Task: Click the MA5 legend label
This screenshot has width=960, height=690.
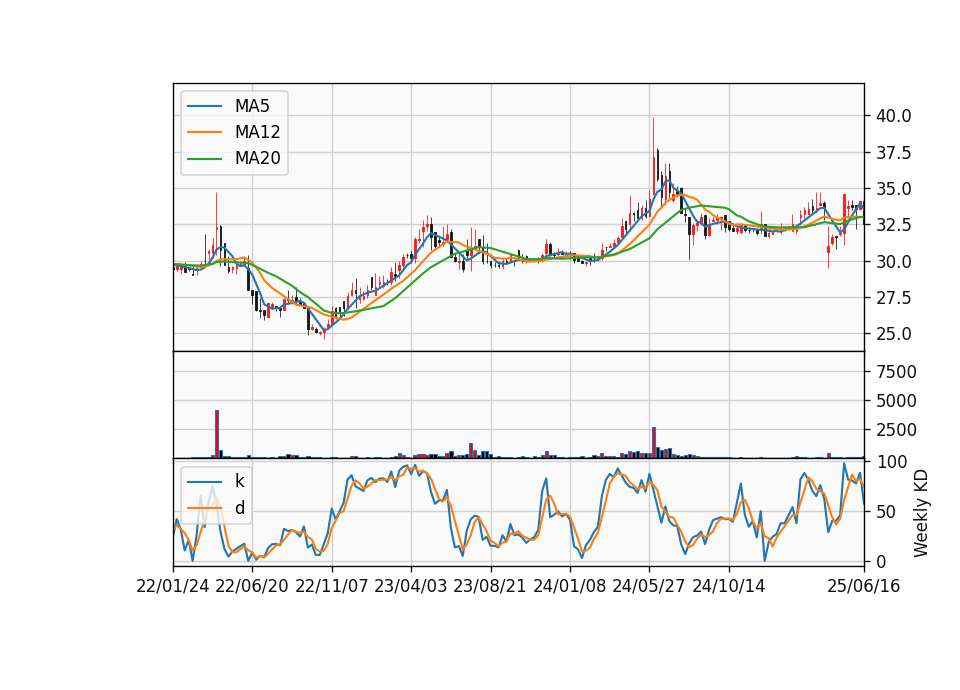Action: [252, 106]
